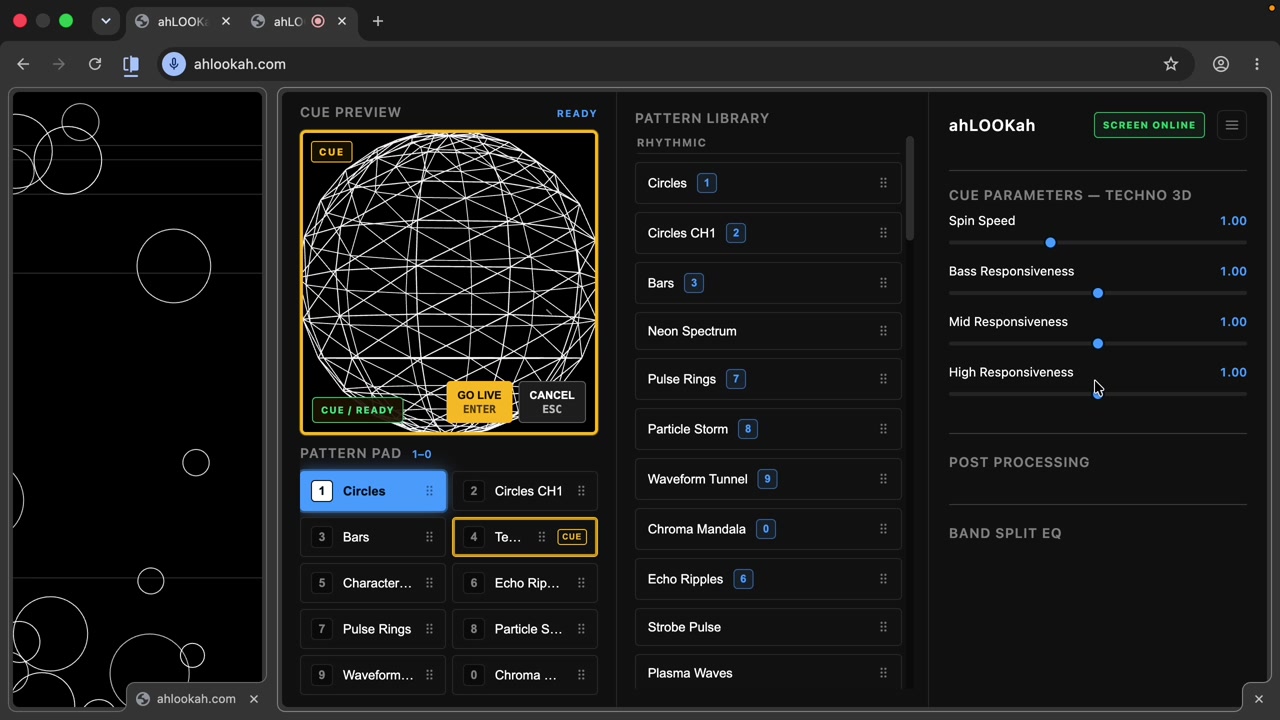Switch to the first ahLOOKah browser tab
The image size is (1280, 720).
182,21
